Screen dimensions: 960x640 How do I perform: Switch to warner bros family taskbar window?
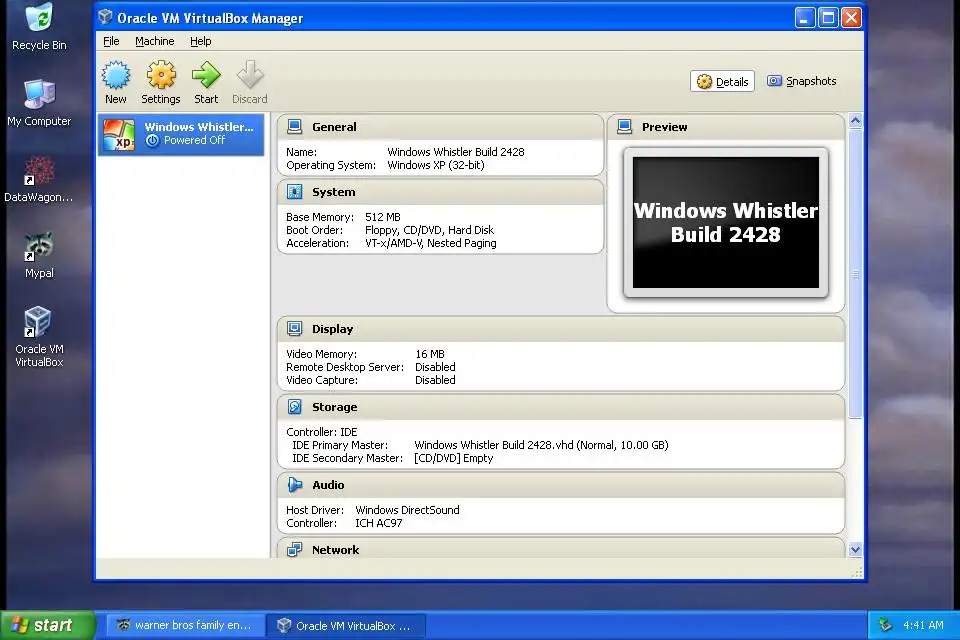(186, 625)
